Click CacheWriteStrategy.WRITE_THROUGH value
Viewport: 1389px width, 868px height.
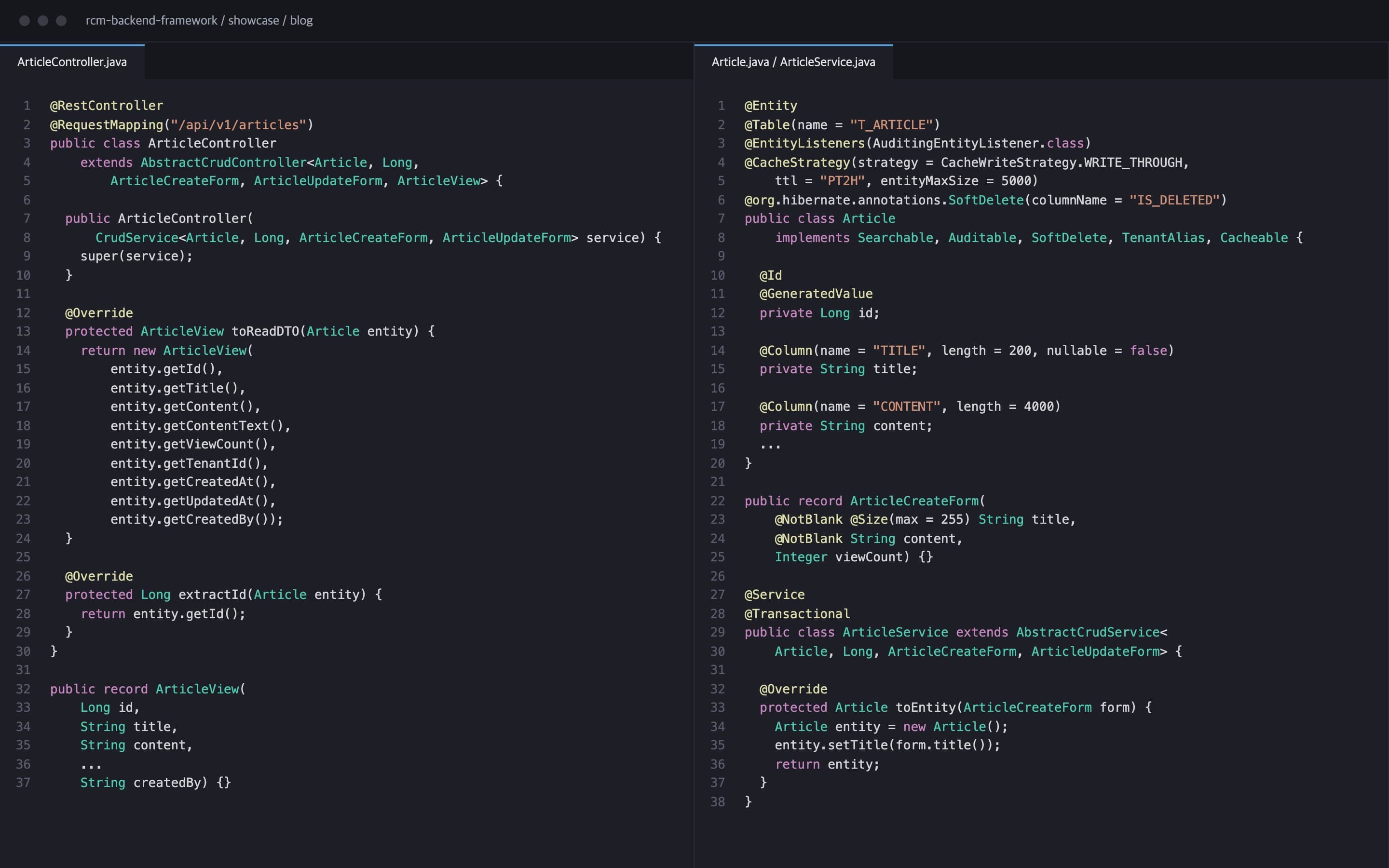point(1061,163)
